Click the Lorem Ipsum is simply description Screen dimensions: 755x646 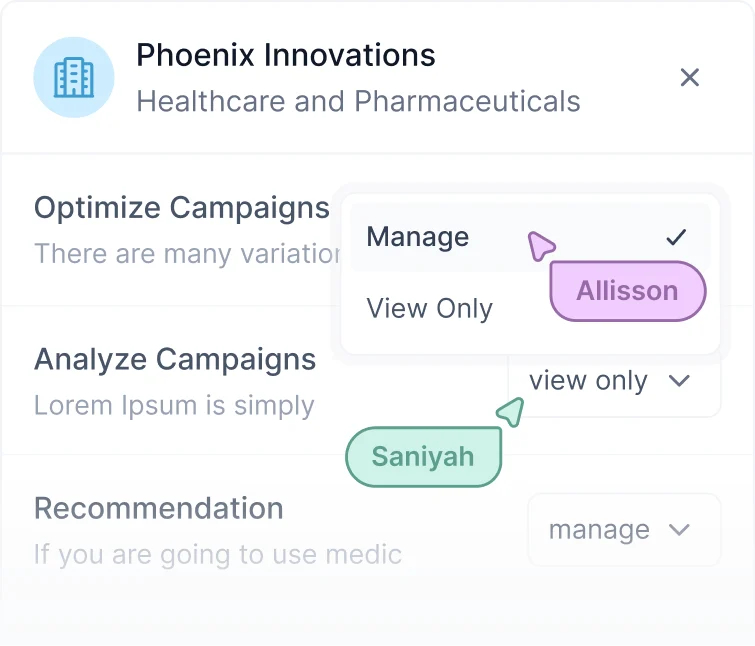[174, 406]
